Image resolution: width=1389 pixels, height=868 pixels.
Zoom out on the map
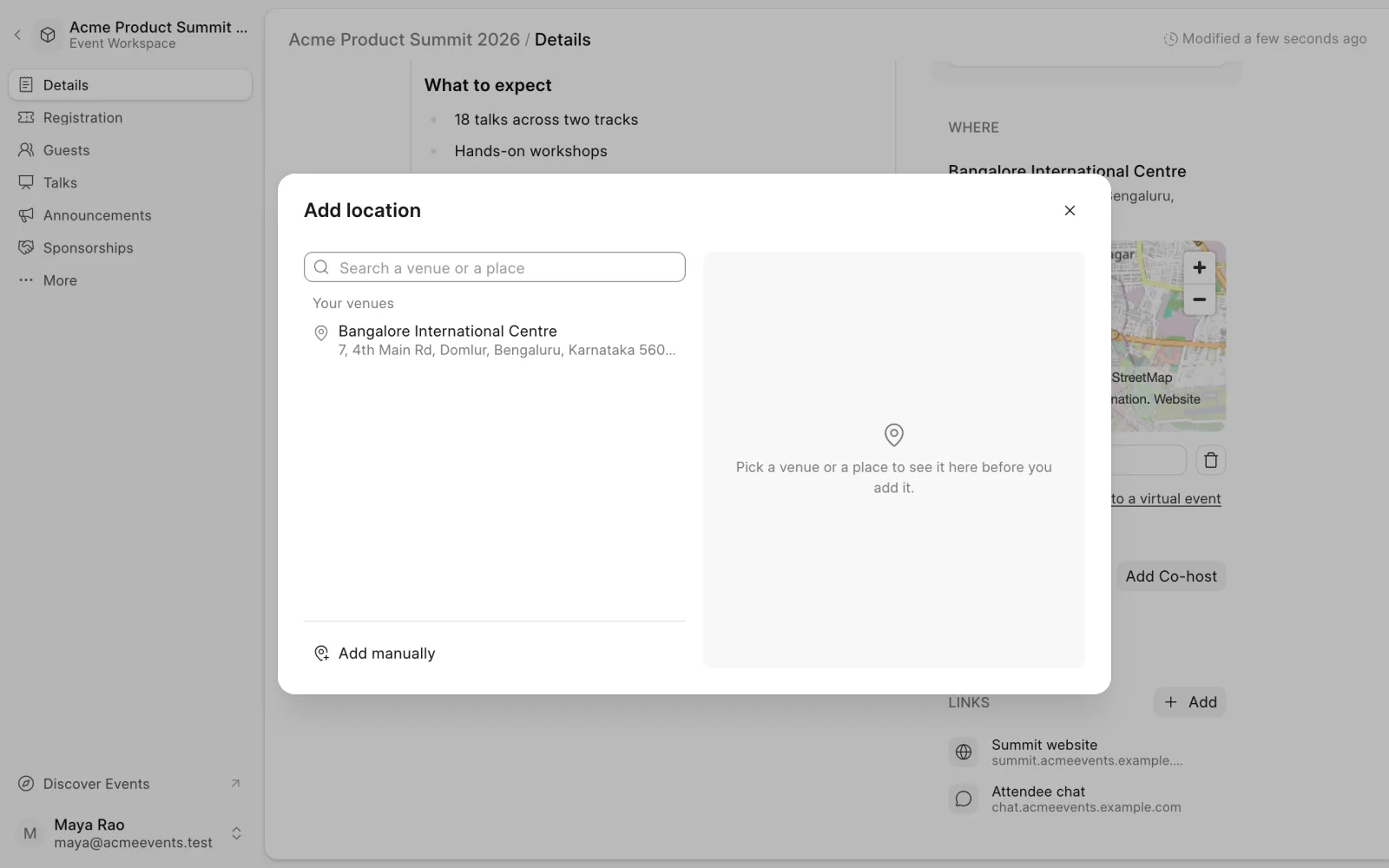tap(1199, 299)
